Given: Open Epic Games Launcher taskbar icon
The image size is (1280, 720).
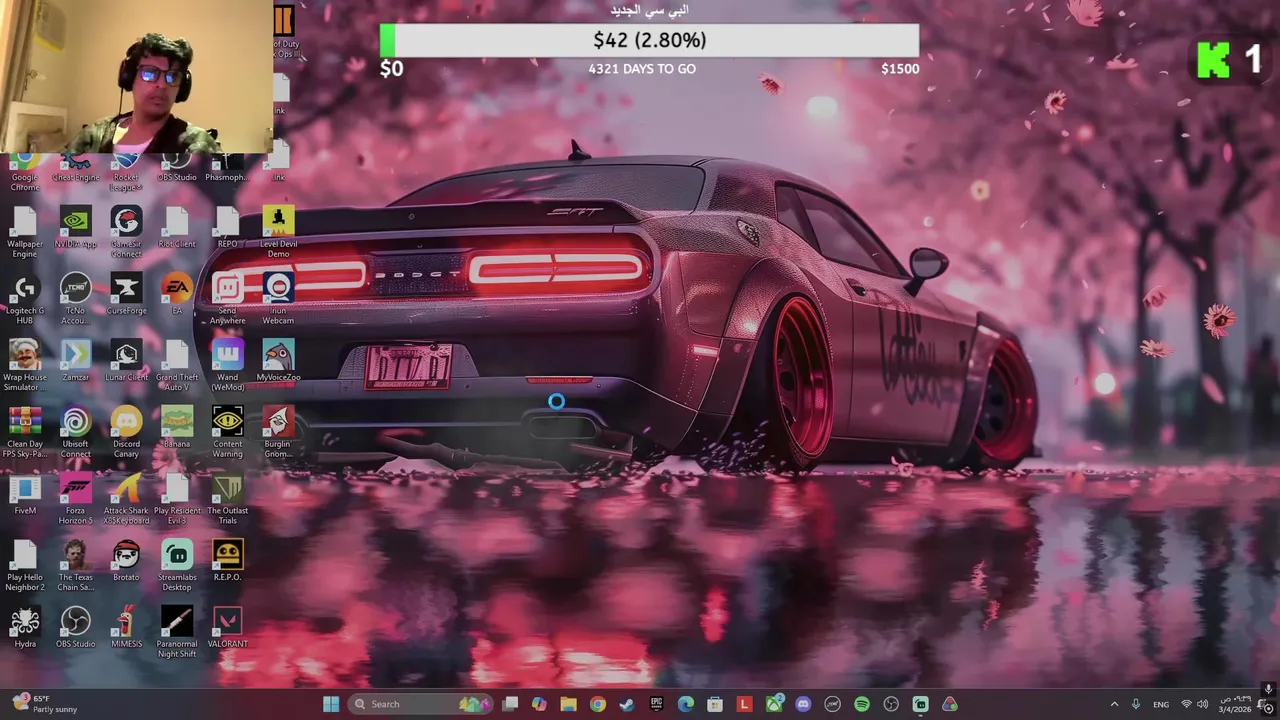Looking at the screenshot, I should click(x=656, y=704).
